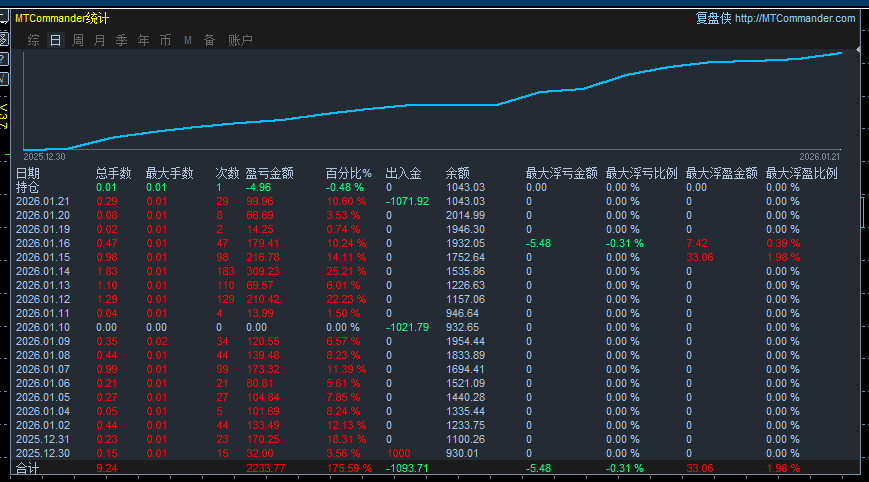869x482 pixels.
Task: Open the 周 weekly tab
Action: click(x=78, y=40)
